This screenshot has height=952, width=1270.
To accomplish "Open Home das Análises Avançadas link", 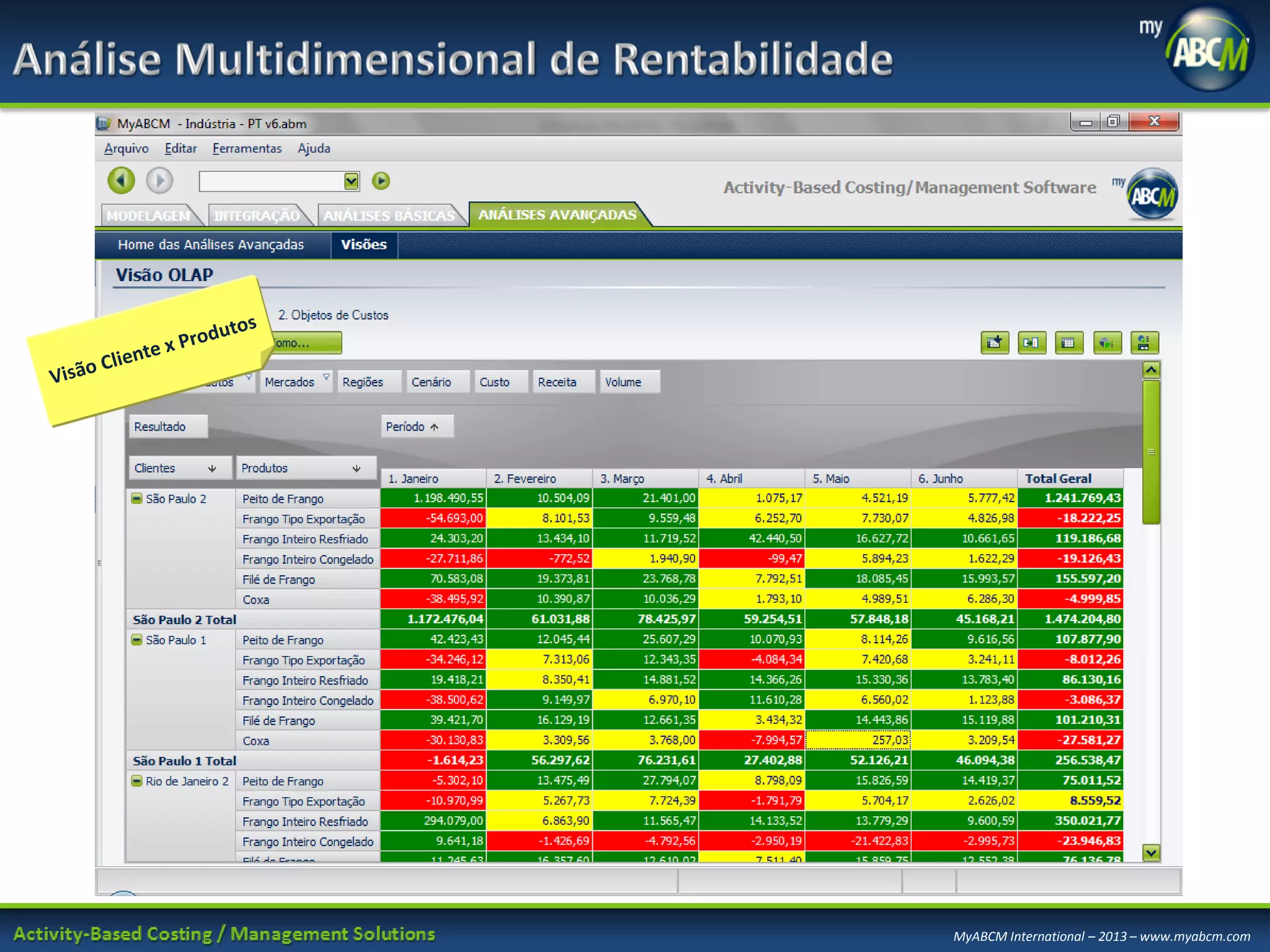I will coord(211,245).
